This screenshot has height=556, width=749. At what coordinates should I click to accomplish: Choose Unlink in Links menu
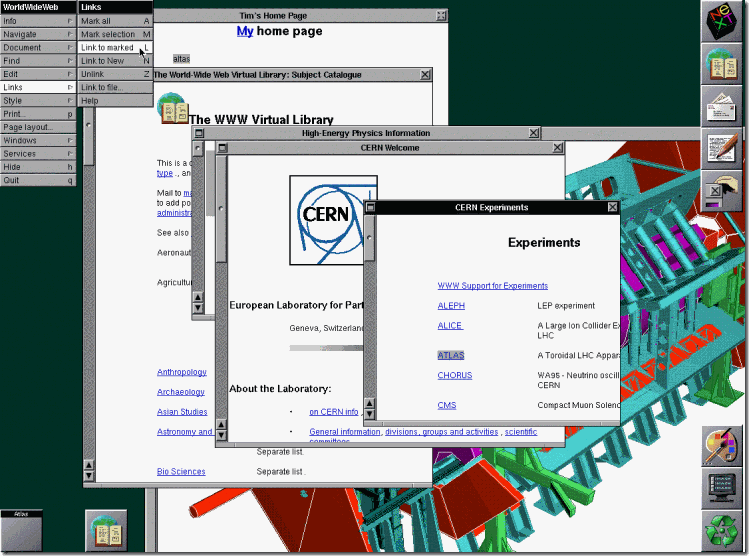click(115, 74)
